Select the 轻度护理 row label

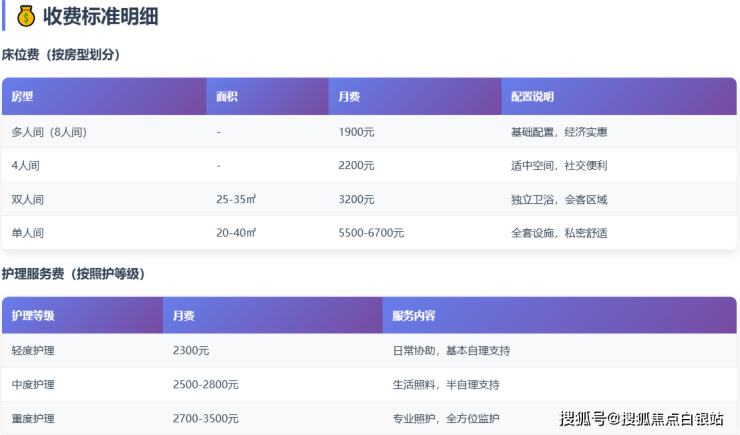[x=33, y=351]
